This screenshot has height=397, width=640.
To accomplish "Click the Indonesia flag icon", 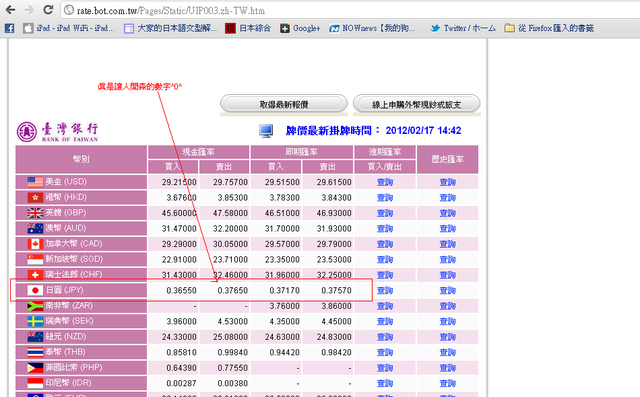I will click(x=35, y=383).
